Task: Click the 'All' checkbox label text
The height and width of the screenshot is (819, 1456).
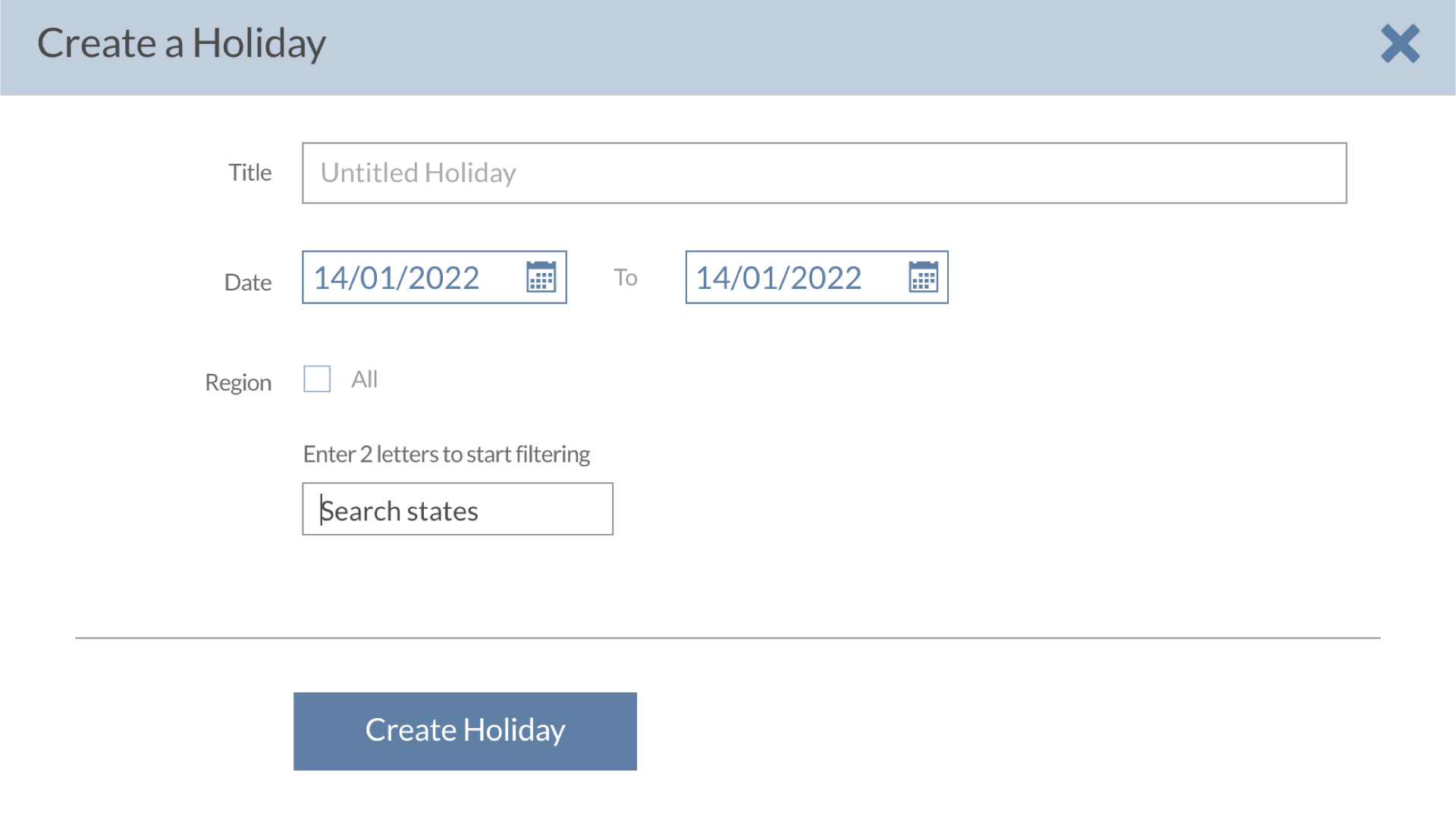Action: tap(364, 379)
